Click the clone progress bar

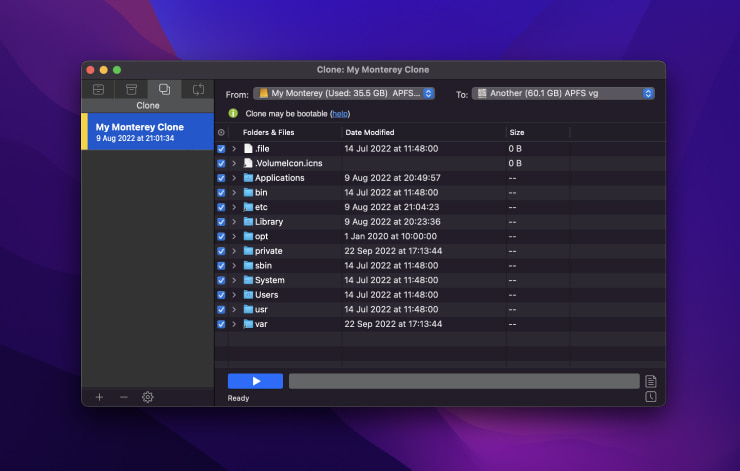click(464, 381)
